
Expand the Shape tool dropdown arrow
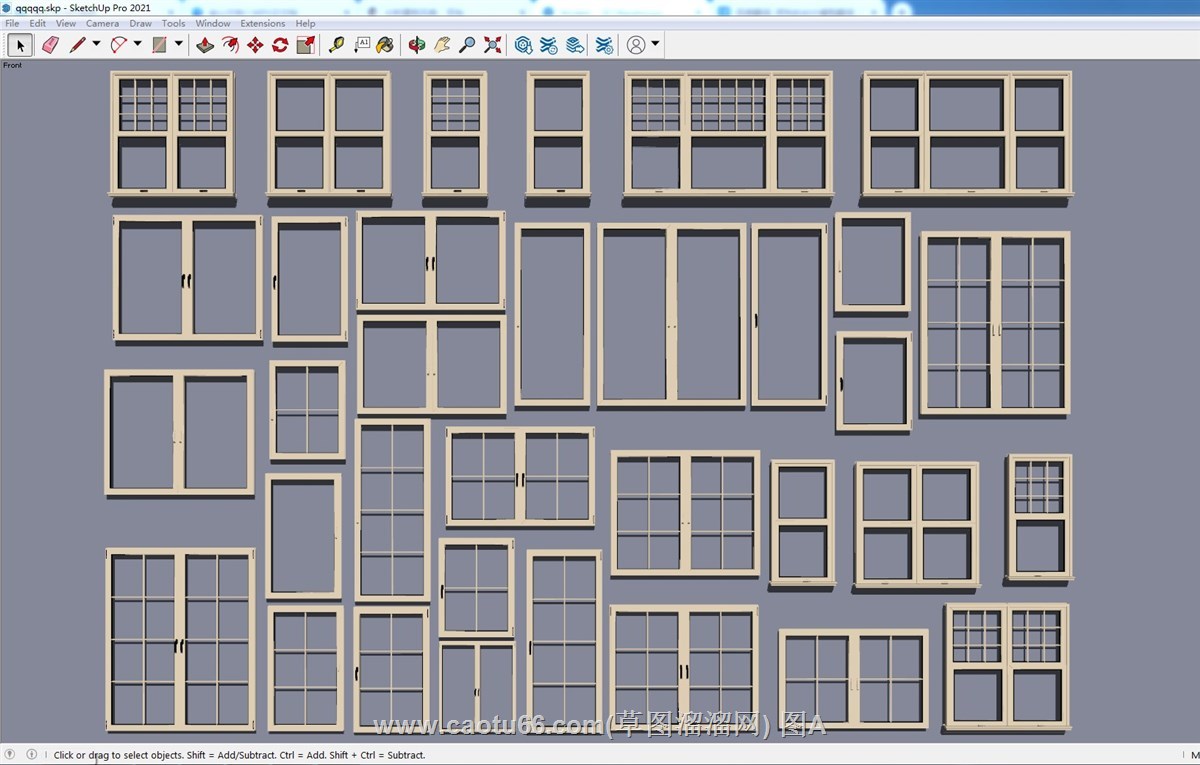point(179,44)
